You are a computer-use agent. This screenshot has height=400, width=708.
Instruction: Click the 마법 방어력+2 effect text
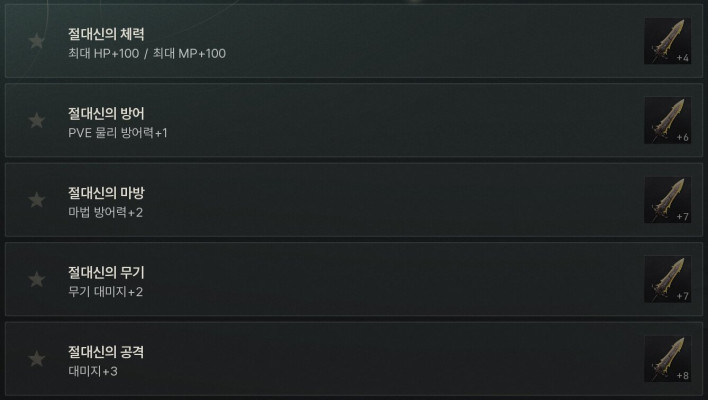tap(106, 212)
